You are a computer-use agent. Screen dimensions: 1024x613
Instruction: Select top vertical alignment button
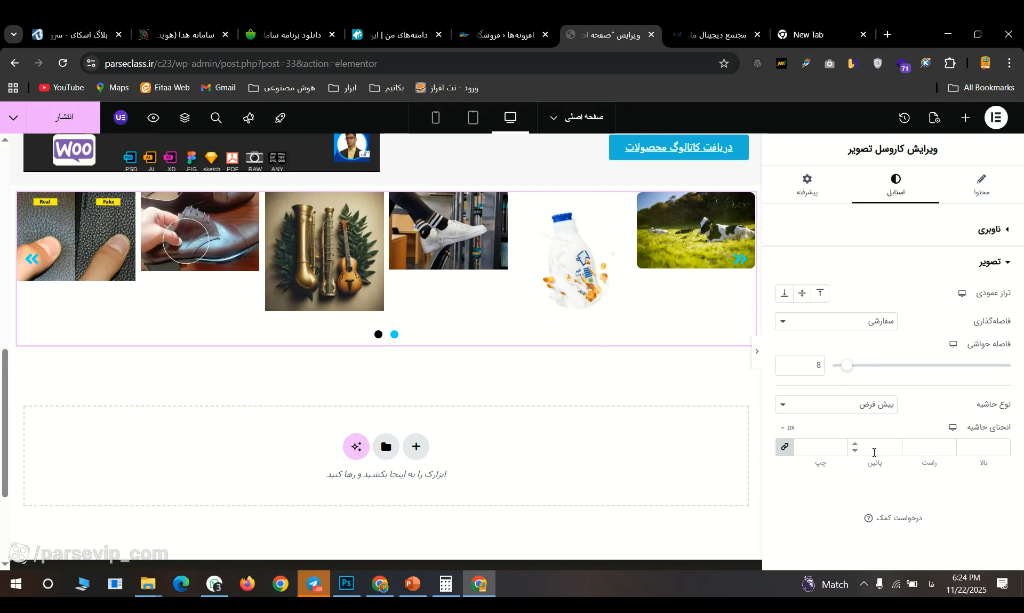pyautogui.click(x=820, y=293)
